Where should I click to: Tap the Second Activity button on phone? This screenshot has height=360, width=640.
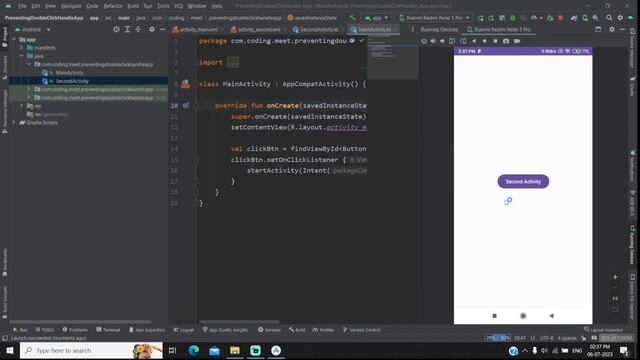click(x=523, y=182)
